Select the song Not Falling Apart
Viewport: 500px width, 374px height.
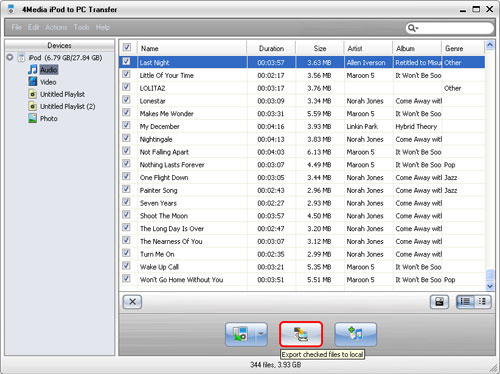tap(164, 152)
